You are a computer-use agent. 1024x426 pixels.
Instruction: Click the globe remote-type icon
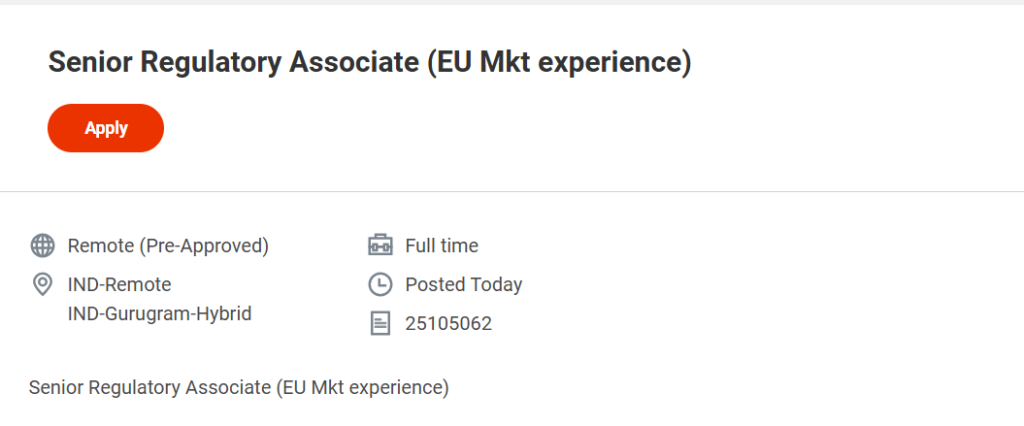point(42,246)
